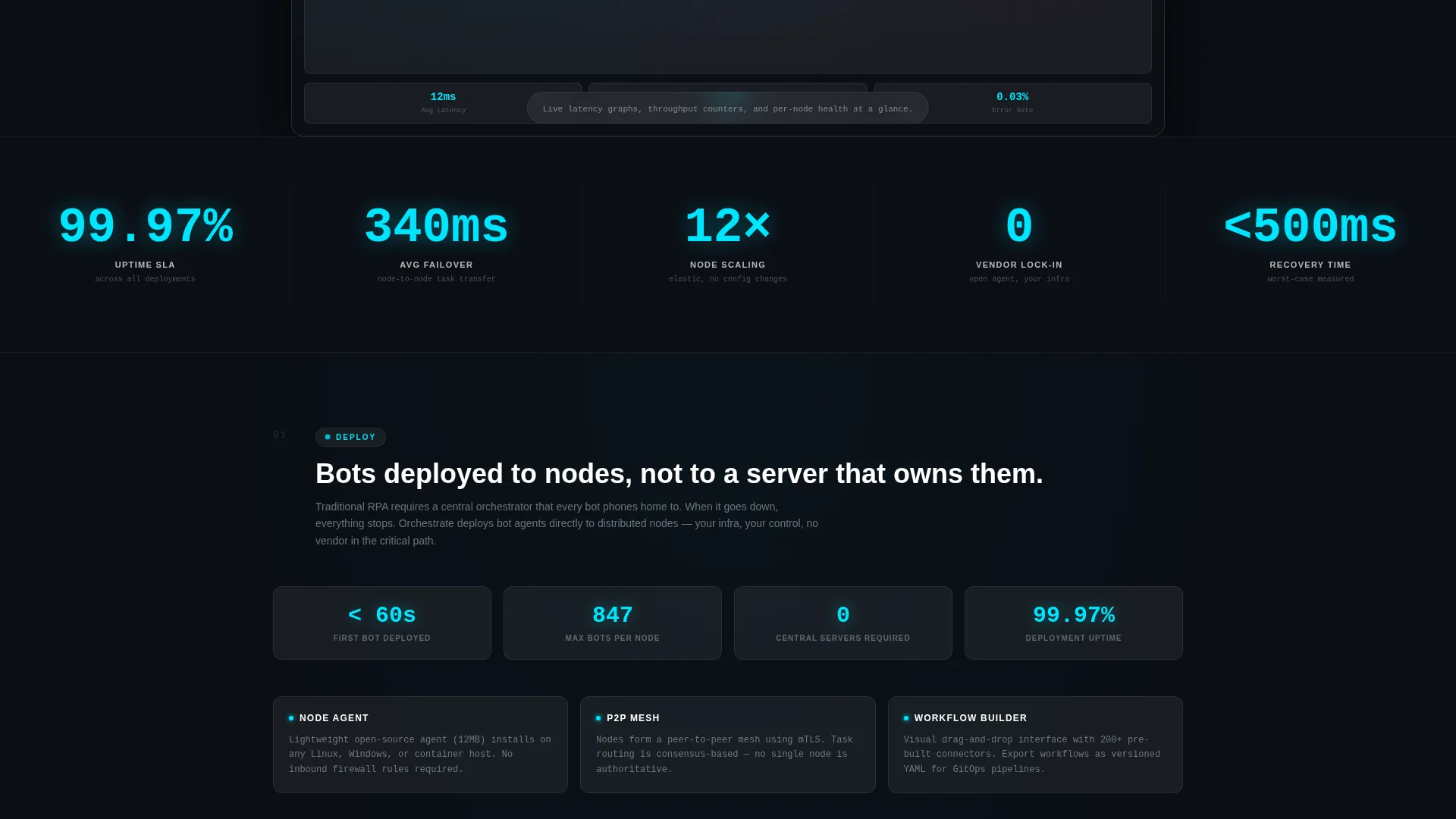Click 'across all deployments' subtext
Image resolution: width=1456 pixels, height=819 pixels.
(145, 279)
